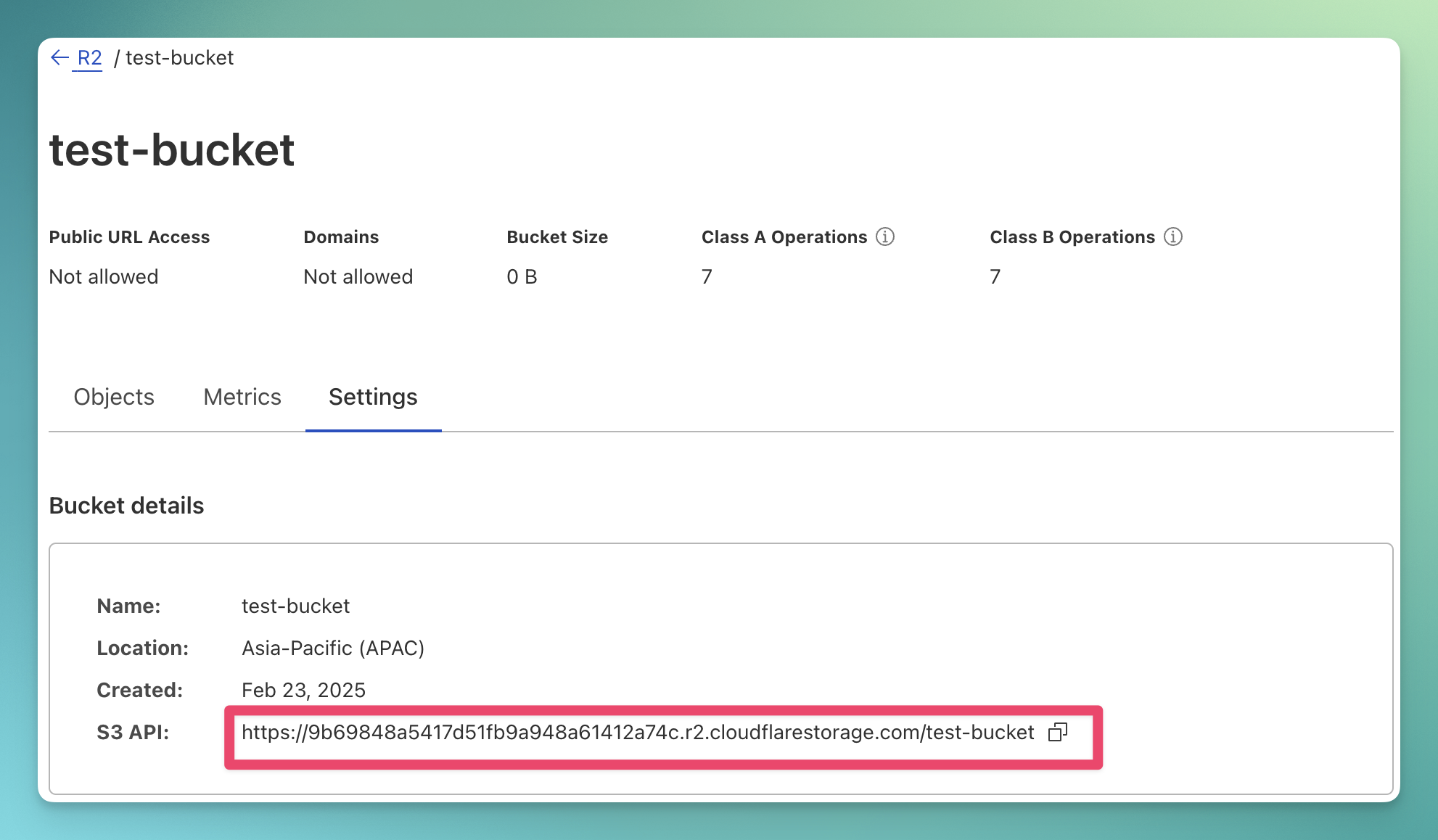The width and height of the screenshot is (1438, 840).
Task: Click the Class B Operations info icon
Action: pyautogui.click(x=1173, y=236)
